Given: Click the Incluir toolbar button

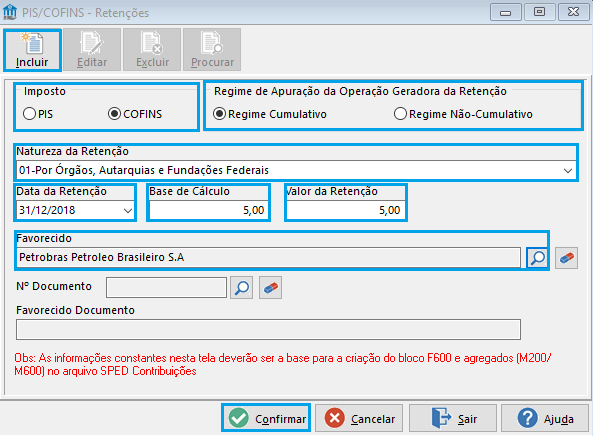Looking at the screenshot, I should (x=32, y=50).
